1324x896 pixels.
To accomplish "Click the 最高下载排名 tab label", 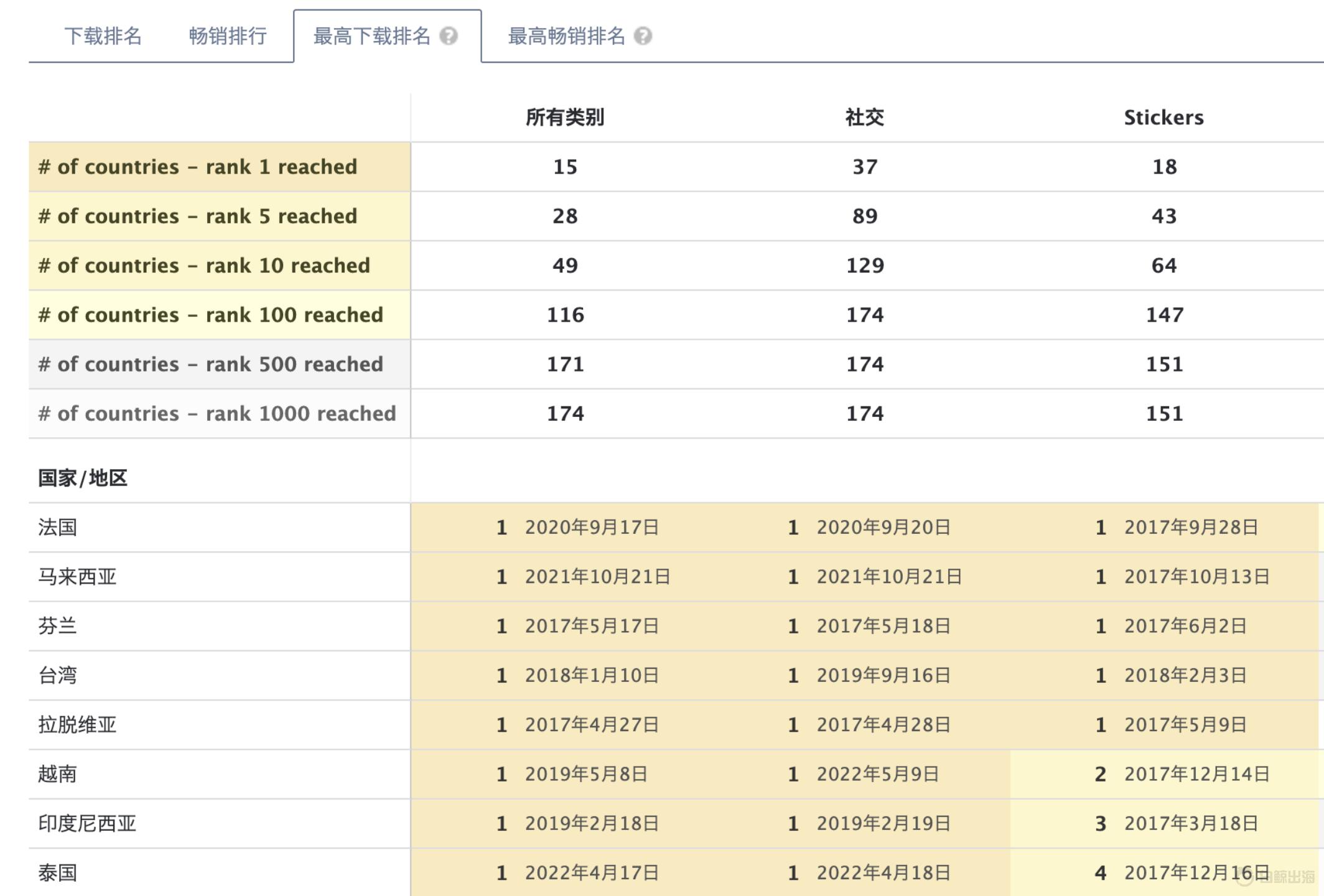I will (x=371, y=36).
